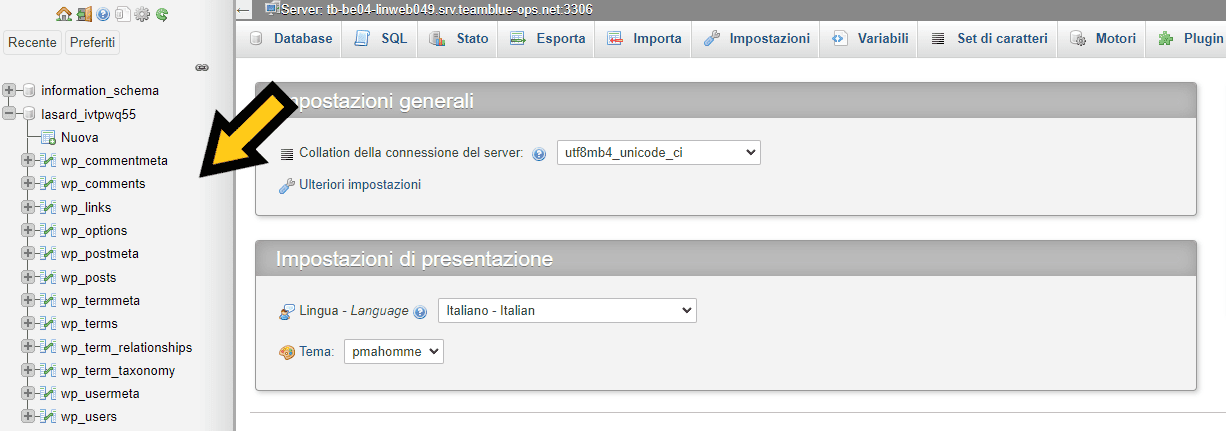Image resolution: width=1226 pixels, height=431 pixels.
Task: Expand the wp_posts table node
Action: click(28, 278)
